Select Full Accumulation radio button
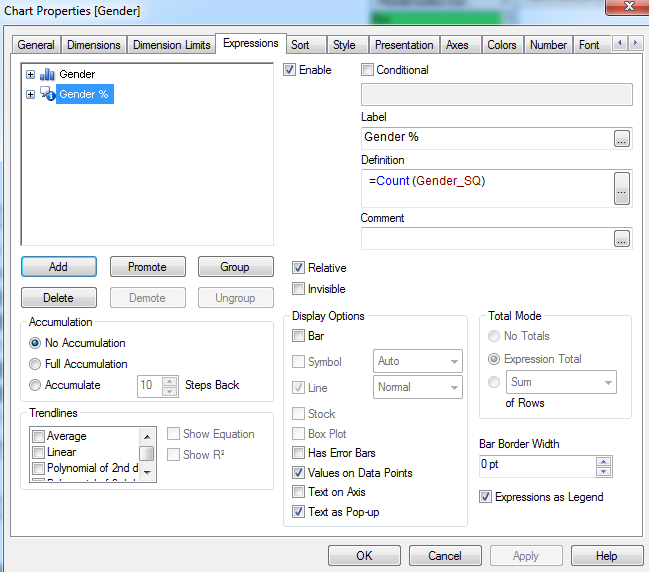Viewport: 649px width, 572px height. 35,364
